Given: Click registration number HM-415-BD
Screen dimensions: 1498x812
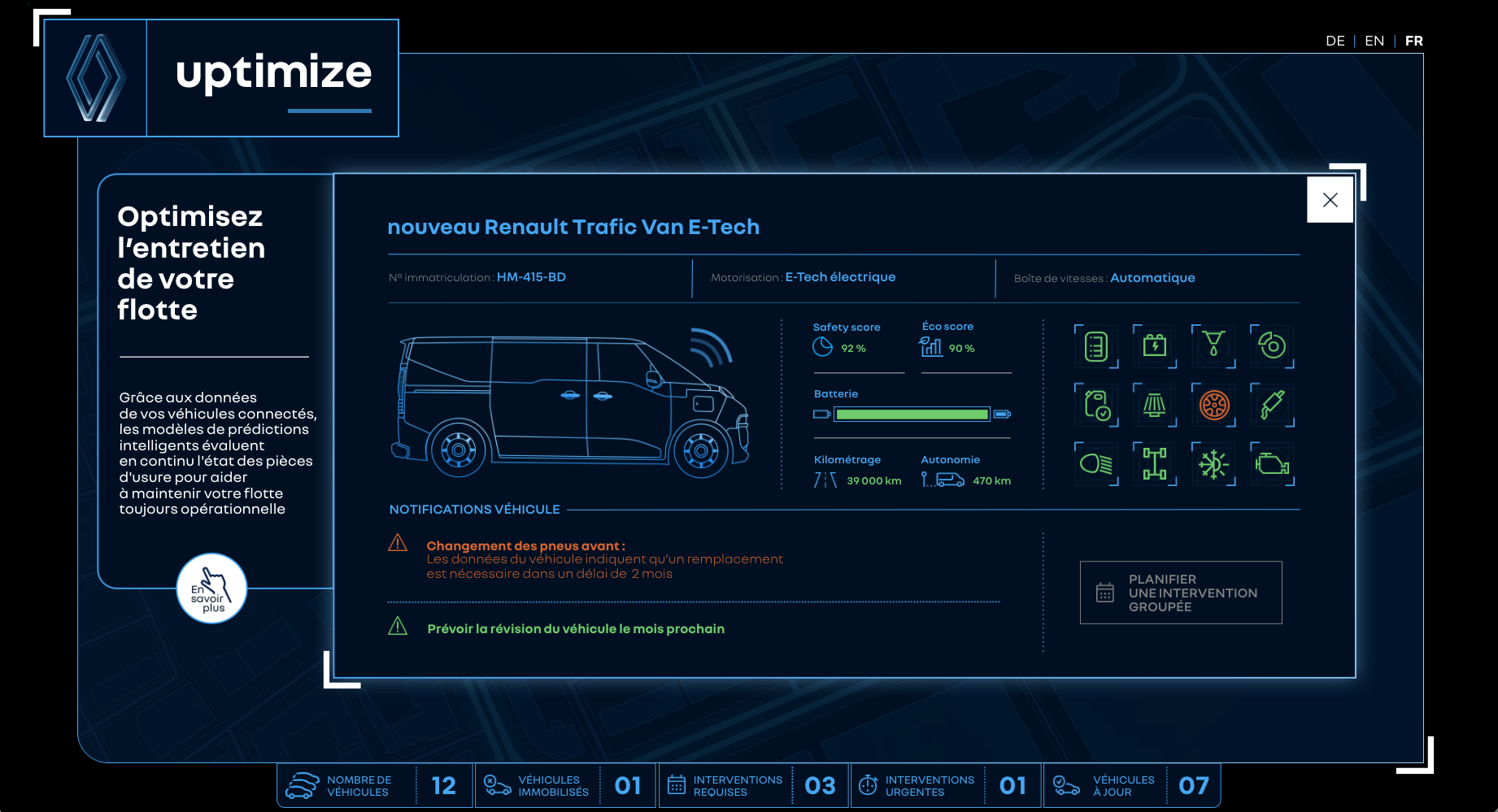Looking at the screenshot, I should coord(531,277).
